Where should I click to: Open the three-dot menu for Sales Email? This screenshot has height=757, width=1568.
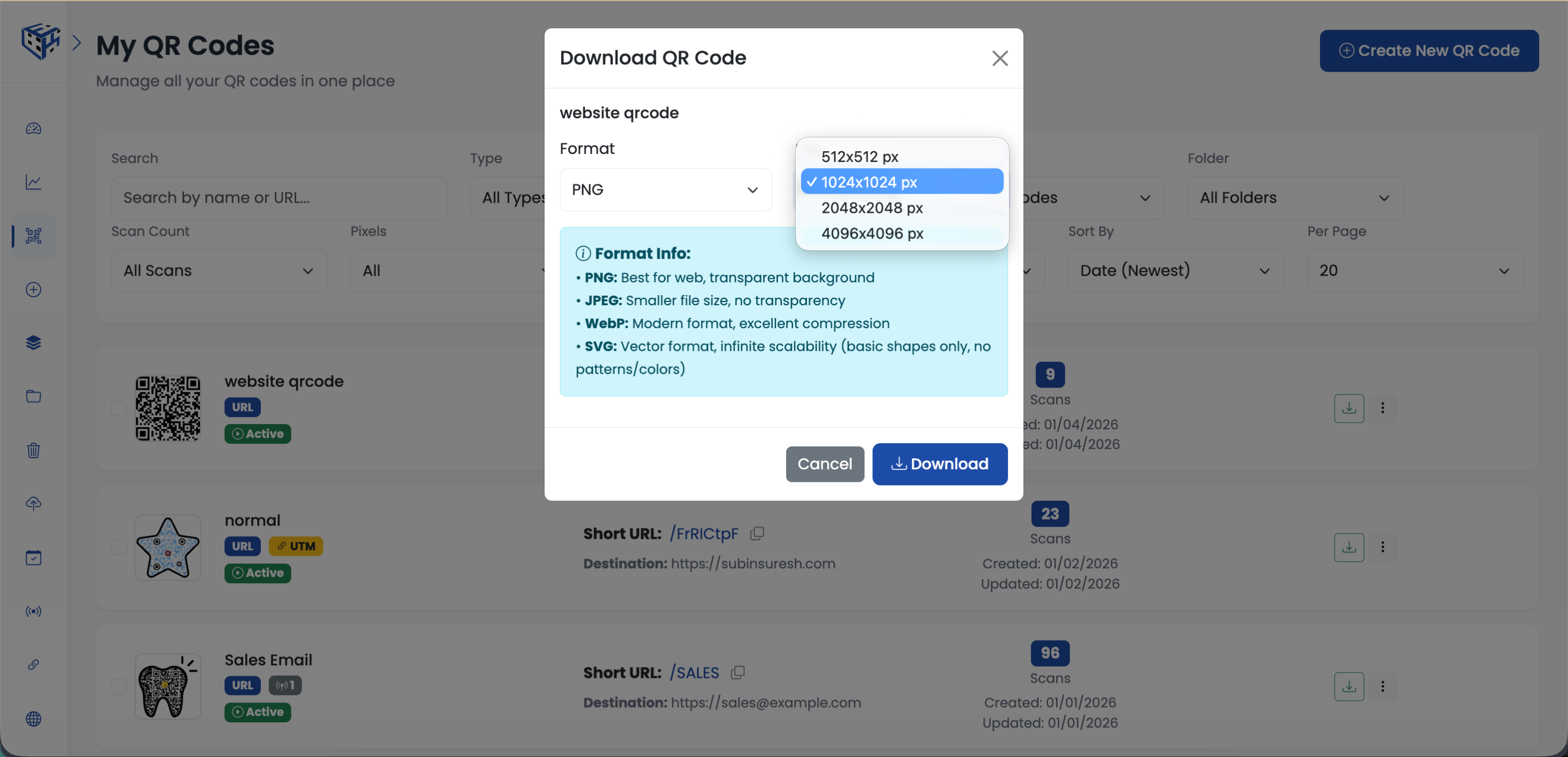[x=1383, y=686]
